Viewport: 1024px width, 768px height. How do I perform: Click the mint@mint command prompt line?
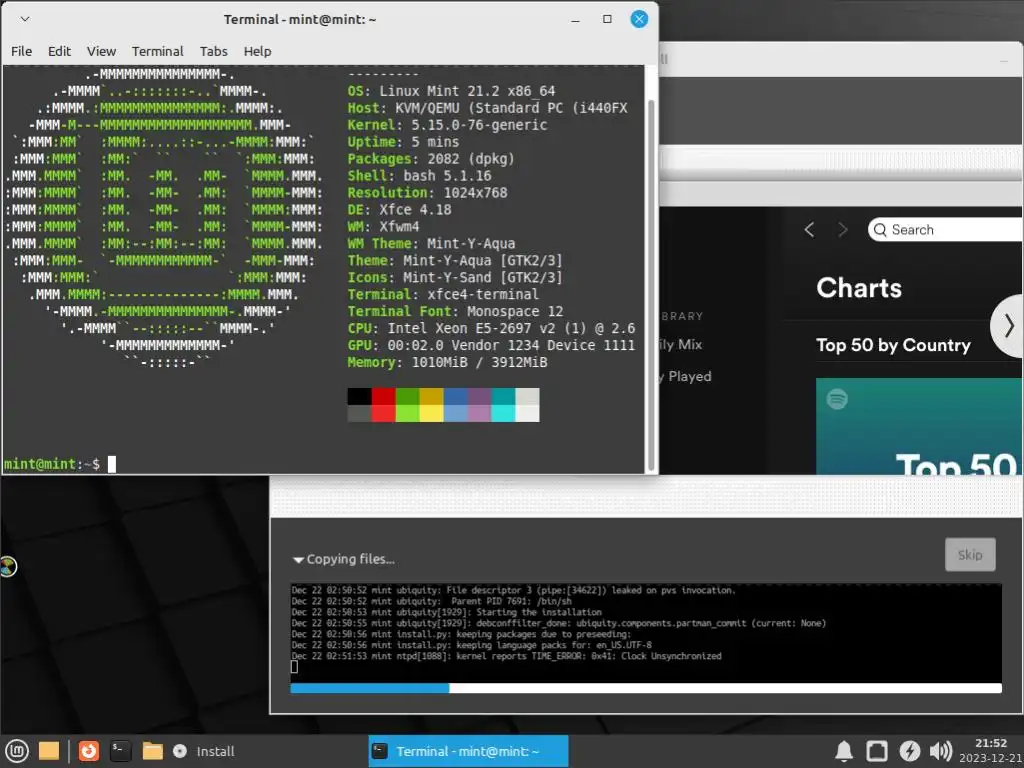pos(60,464)
